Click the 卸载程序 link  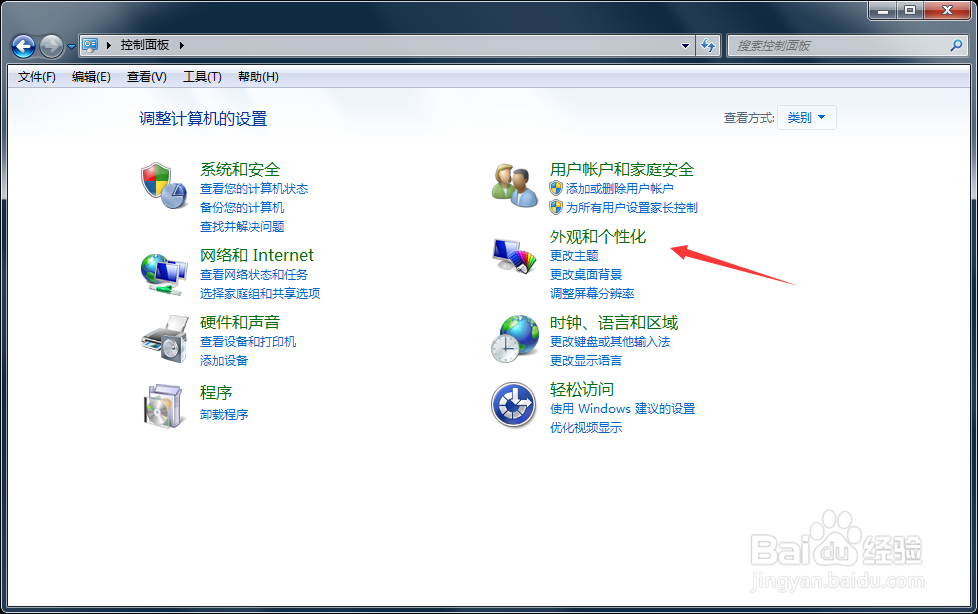226,413
